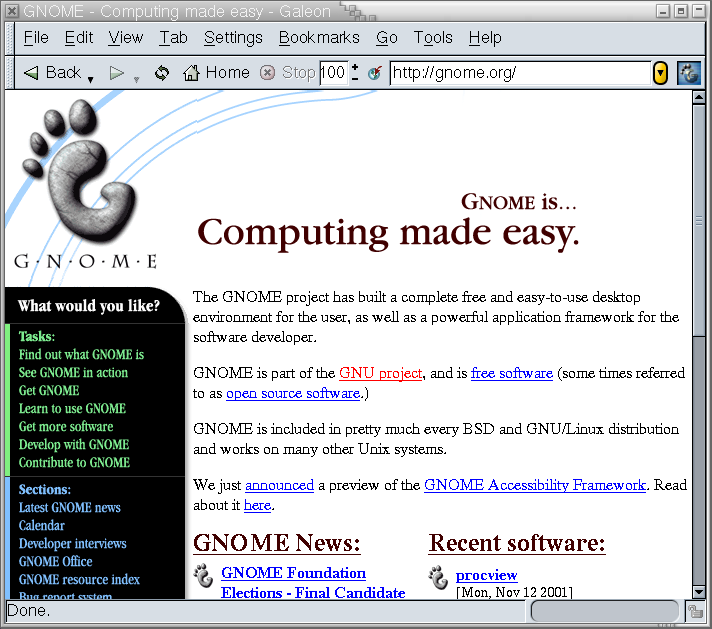Click the 'Get GNOME' sidebar link
This screenshot has width=712, height=629.
(49, 391)
